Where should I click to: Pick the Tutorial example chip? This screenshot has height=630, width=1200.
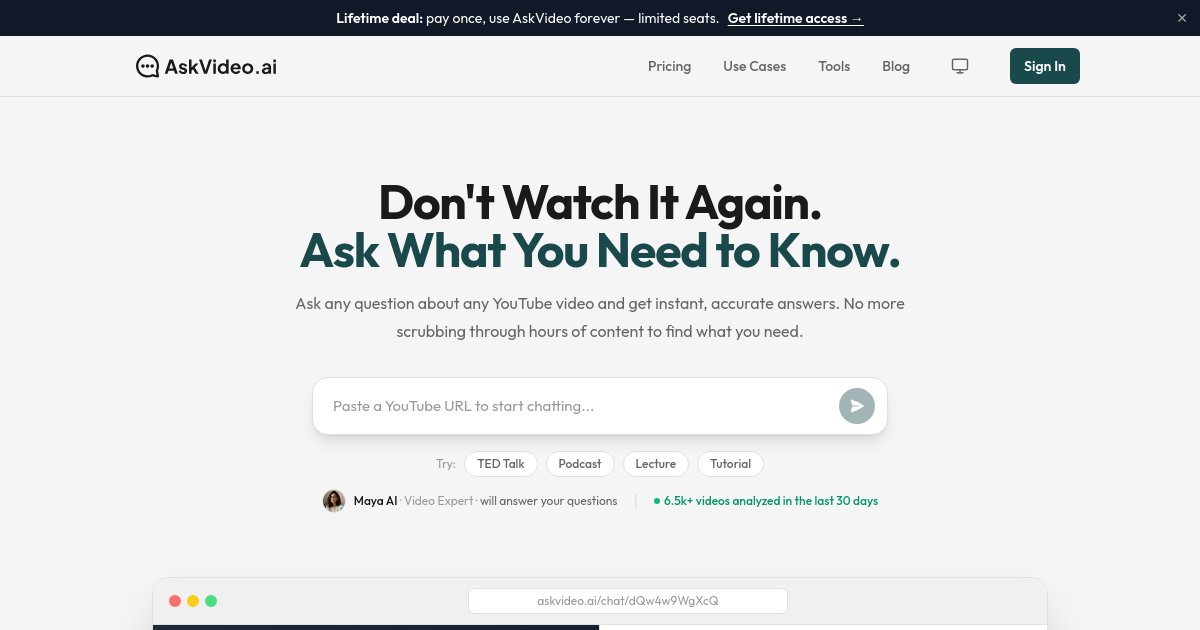[730, 464]
